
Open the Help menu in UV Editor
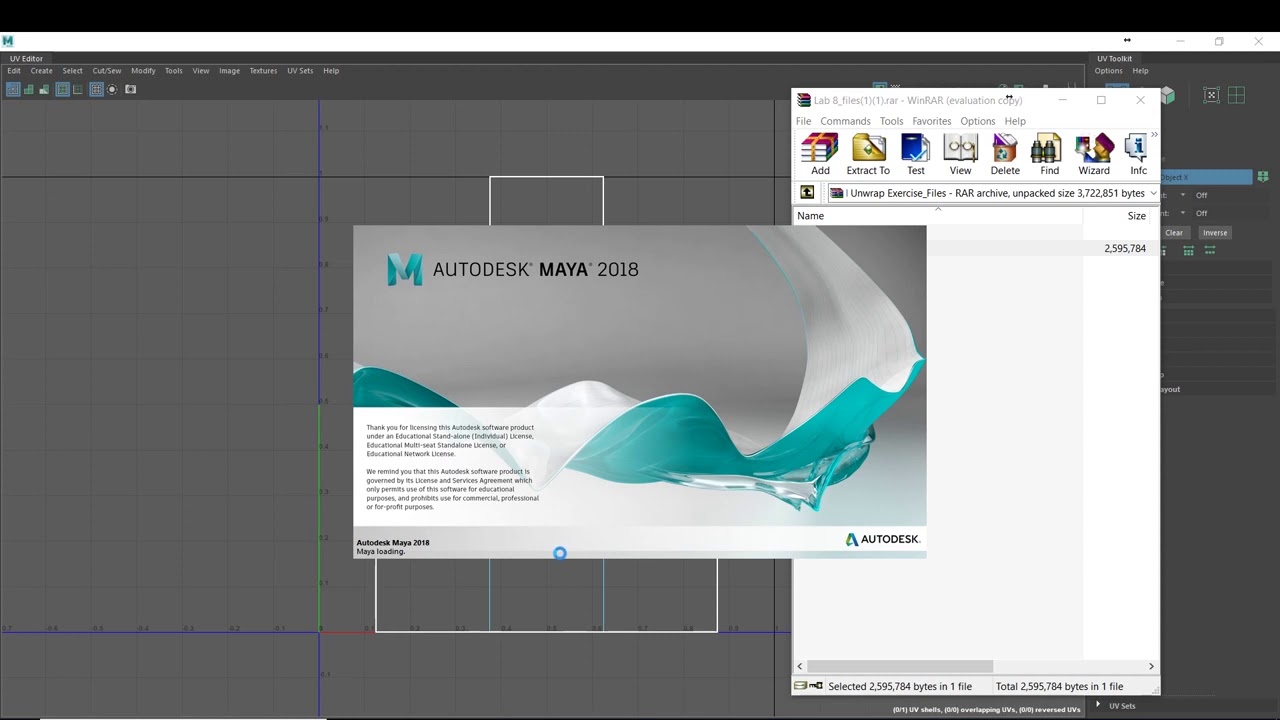(x=331, y=71)
